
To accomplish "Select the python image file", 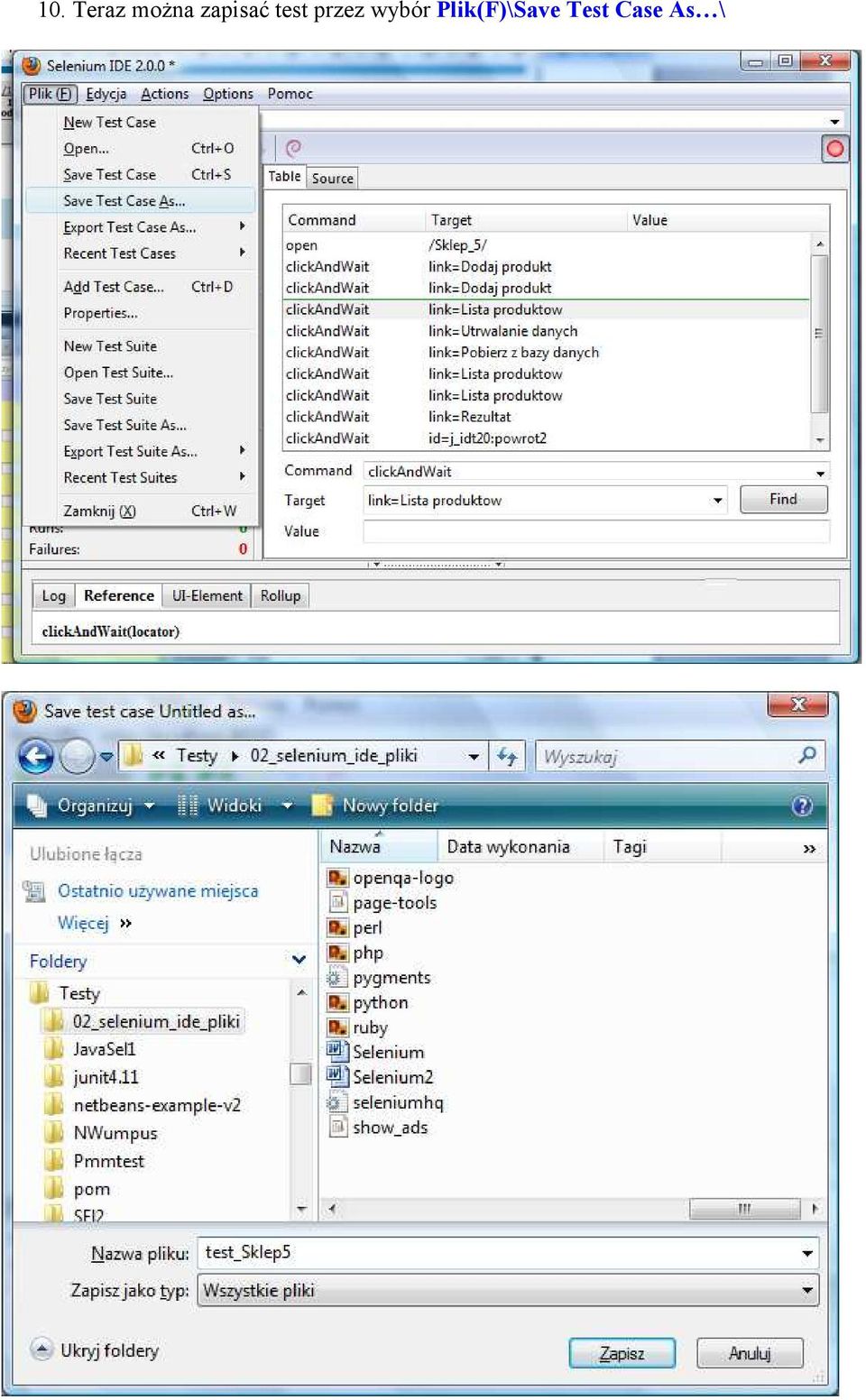I will coord(368,1002).
